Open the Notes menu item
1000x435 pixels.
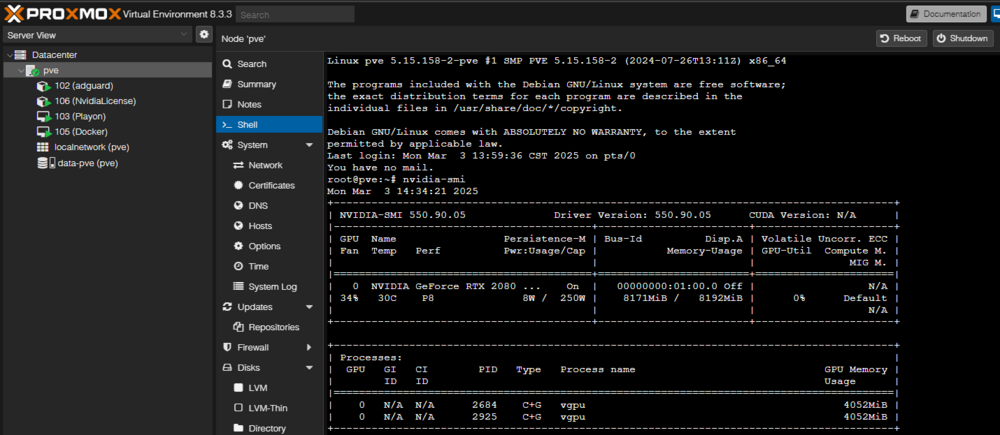coord(269,105)
